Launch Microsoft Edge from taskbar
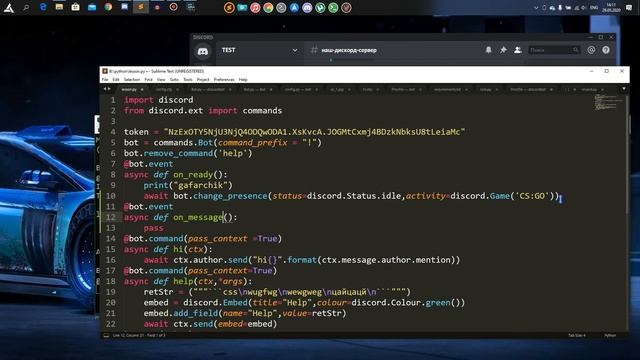Image resolution: width=640 pixels, height=360 pixels. (43, 7)
